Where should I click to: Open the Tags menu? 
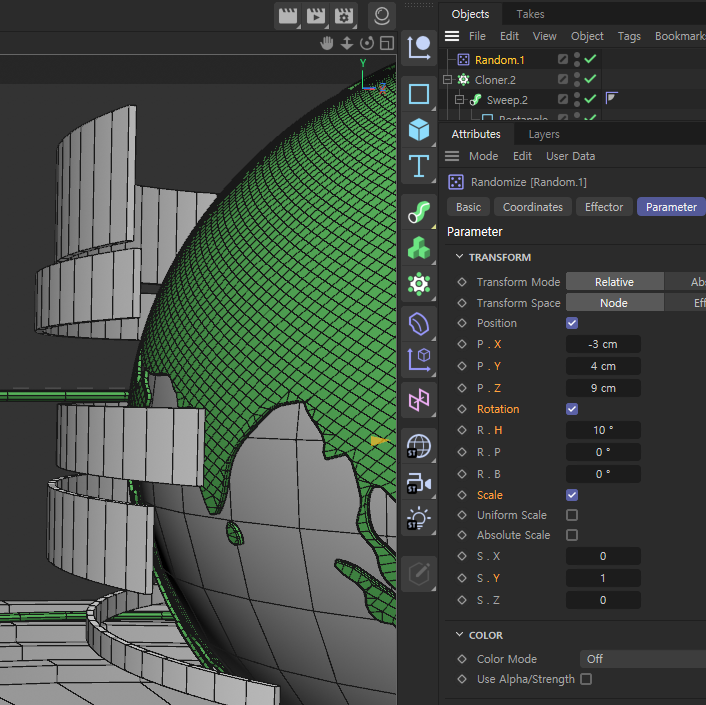(x=629, y=36)
